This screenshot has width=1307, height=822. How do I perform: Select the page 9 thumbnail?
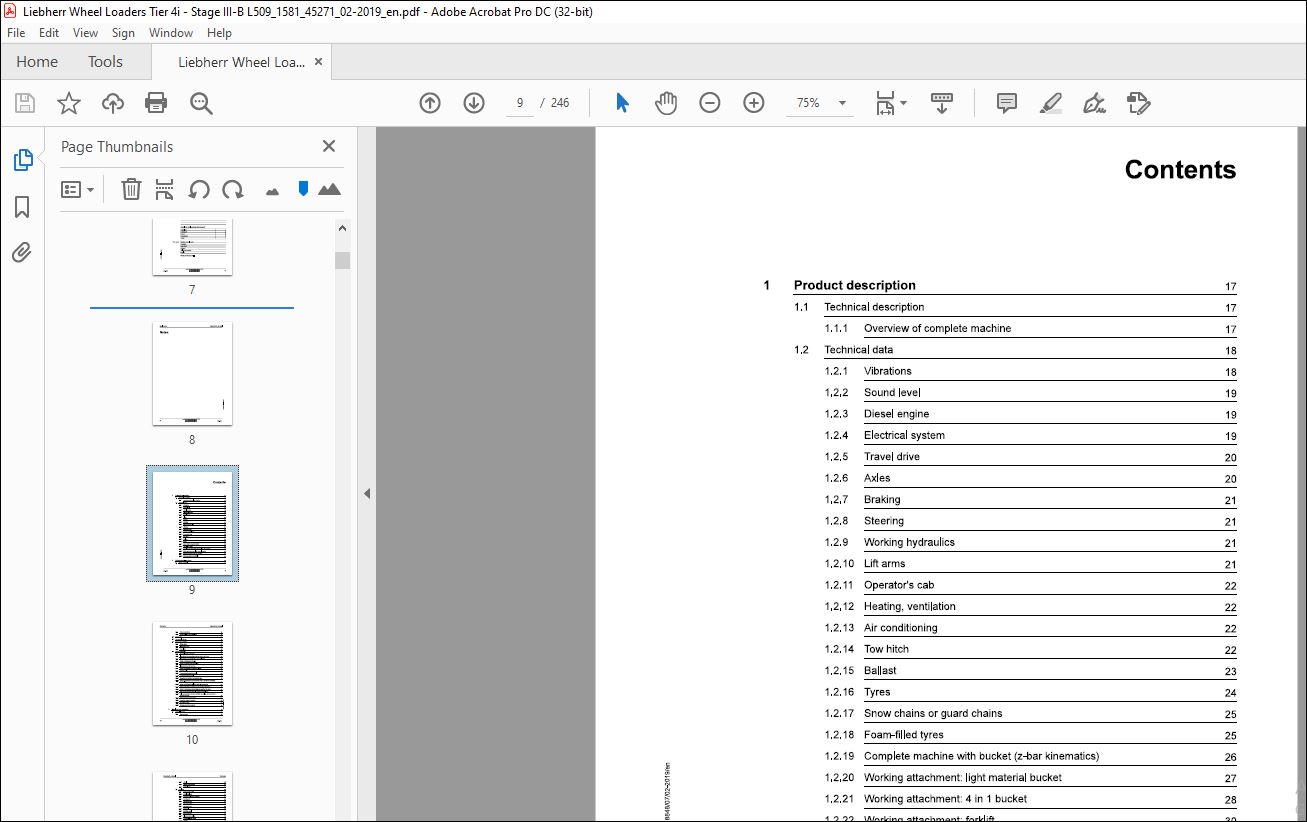(192, 523)
